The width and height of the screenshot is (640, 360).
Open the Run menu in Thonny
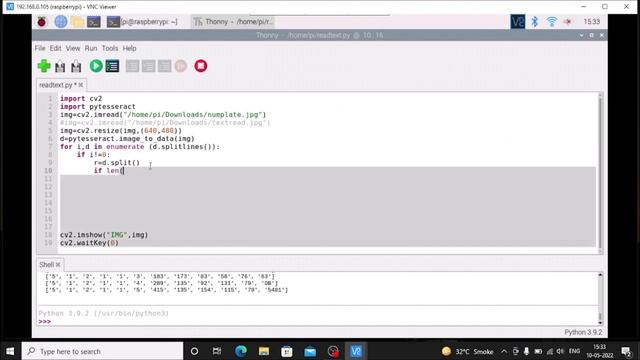[91, 48]
